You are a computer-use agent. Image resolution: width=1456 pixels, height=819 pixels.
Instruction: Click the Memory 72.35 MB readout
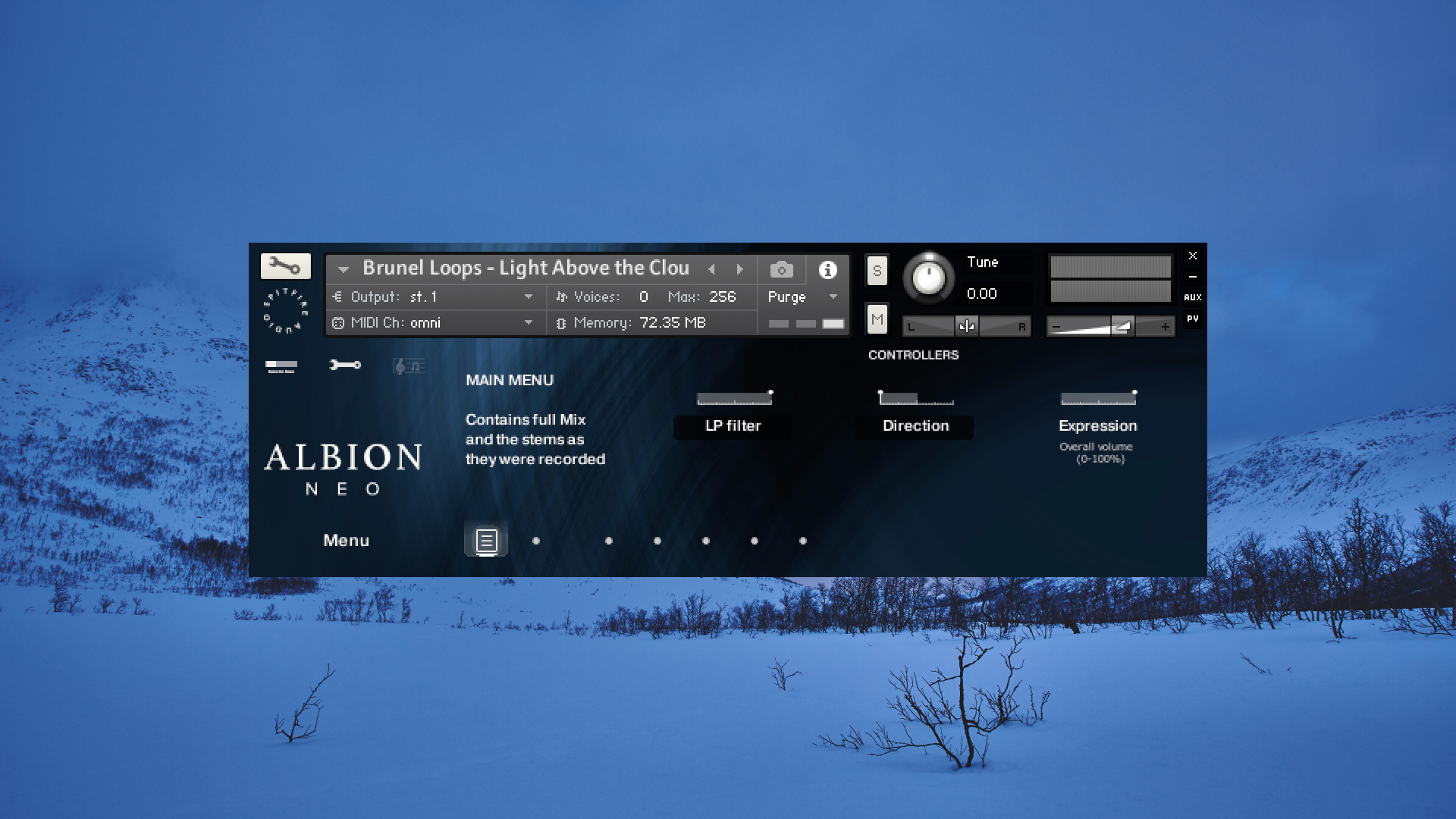point(673,323)
